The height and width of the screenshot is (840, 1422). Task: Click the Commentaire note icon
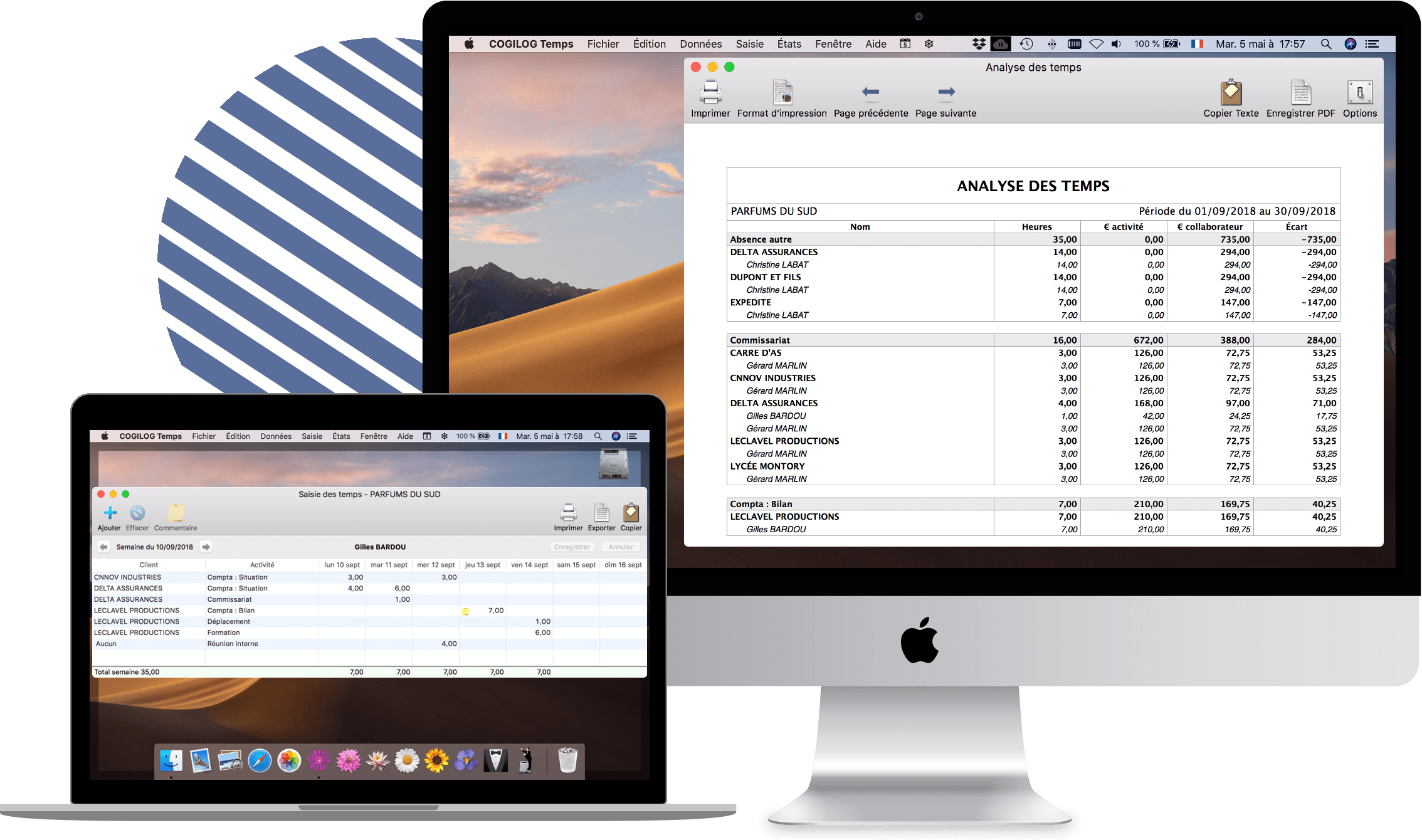point(176,513)
